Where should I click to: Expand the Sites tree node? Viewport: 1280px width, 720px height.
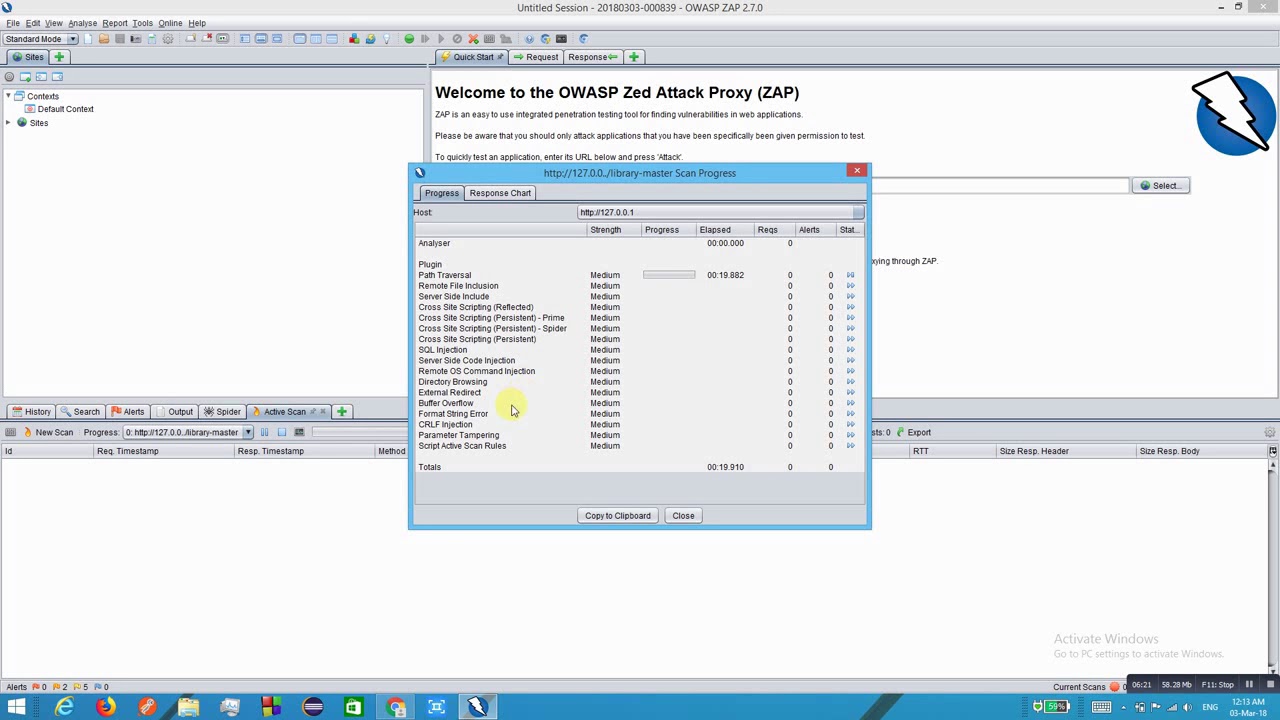coord(8,123)
